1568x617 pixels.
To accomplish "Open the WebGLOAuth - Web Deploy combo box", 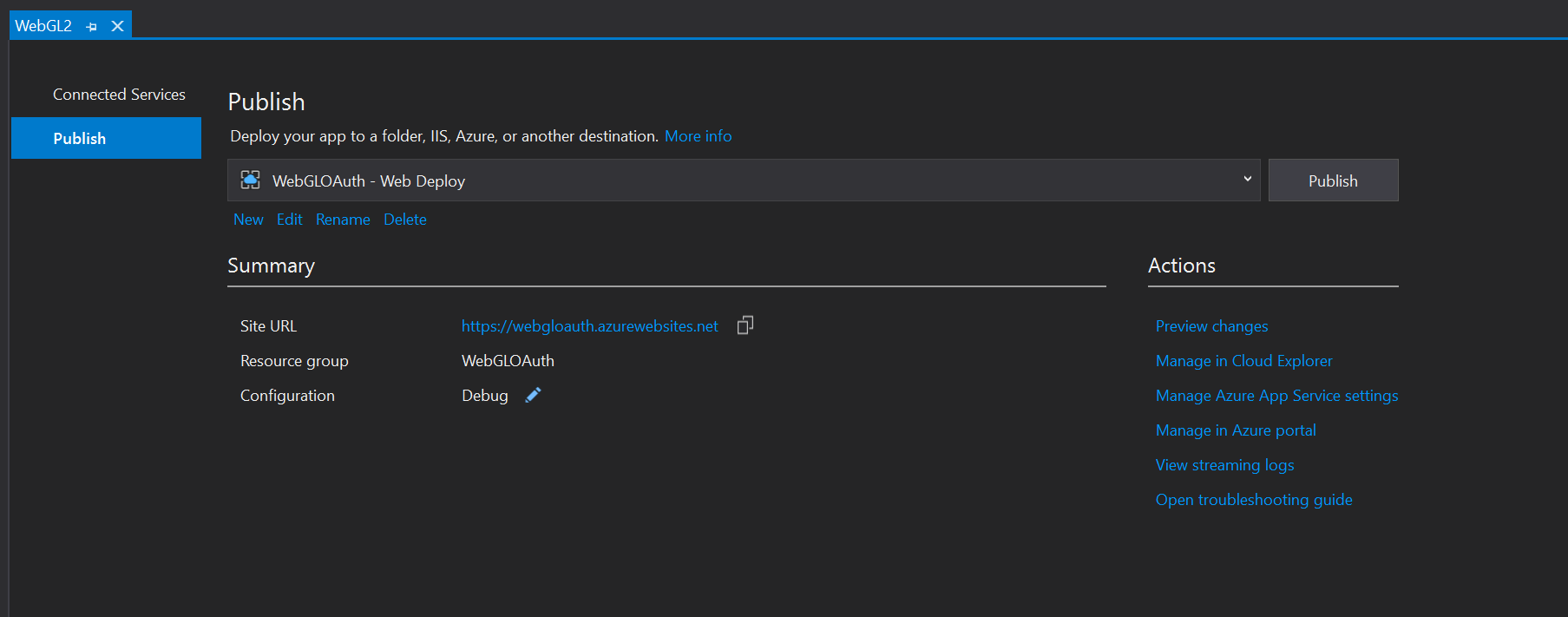I will (x=743, y=181).
